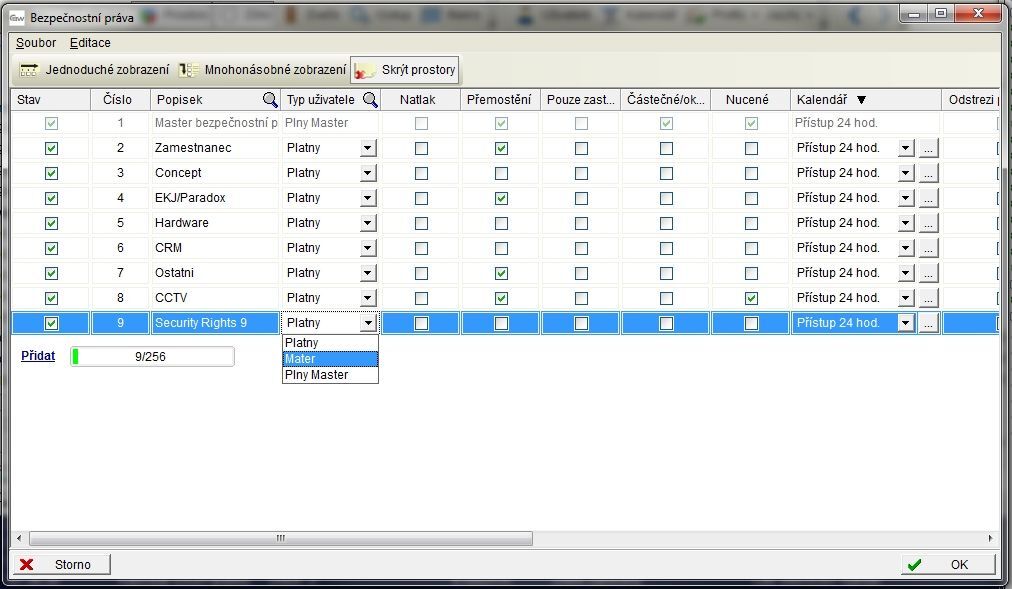Click the sort arrow in Kalendář header
Screen dimensions: 1012x589
(861, 100)
